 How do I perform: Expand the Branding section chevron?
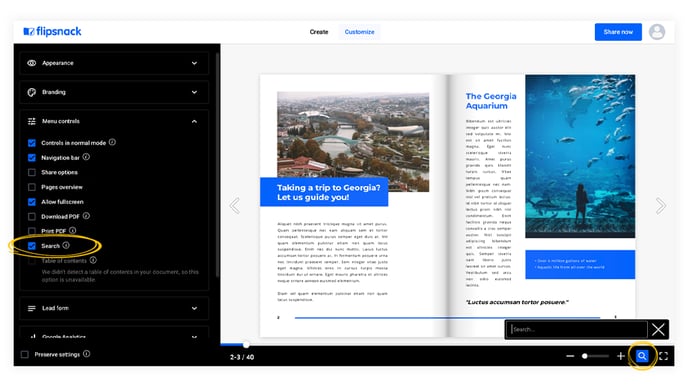(194, 92)
